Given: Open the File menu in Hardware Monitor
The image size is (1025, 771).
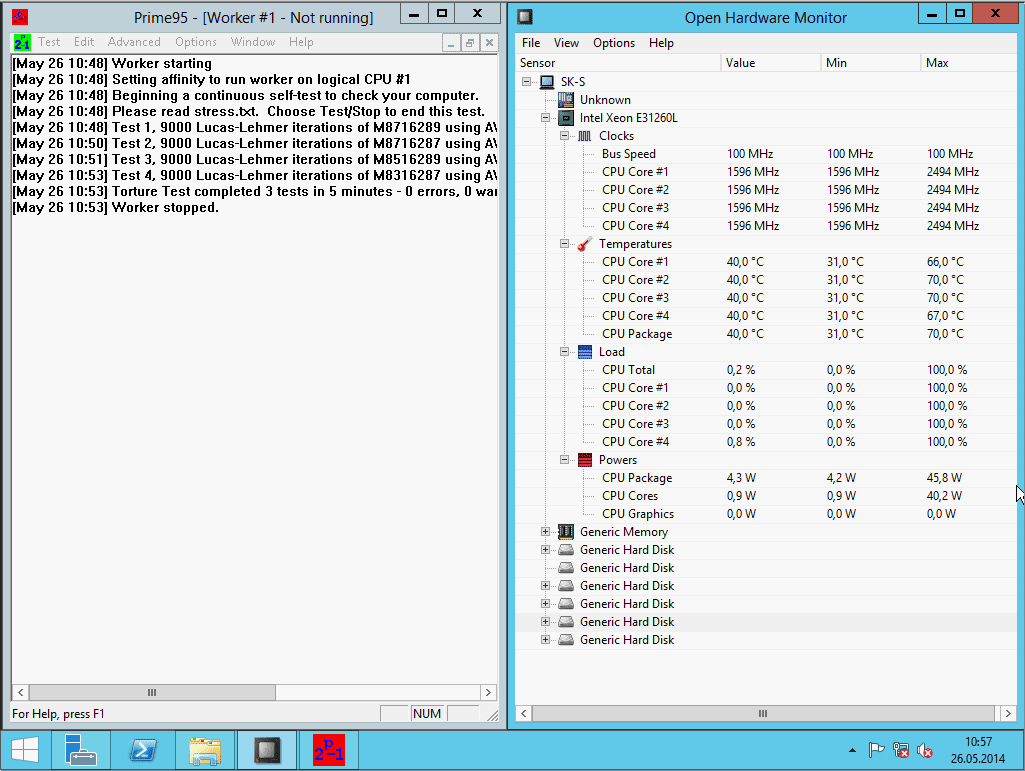Looking at the screenshot, I should coord(531,43).
